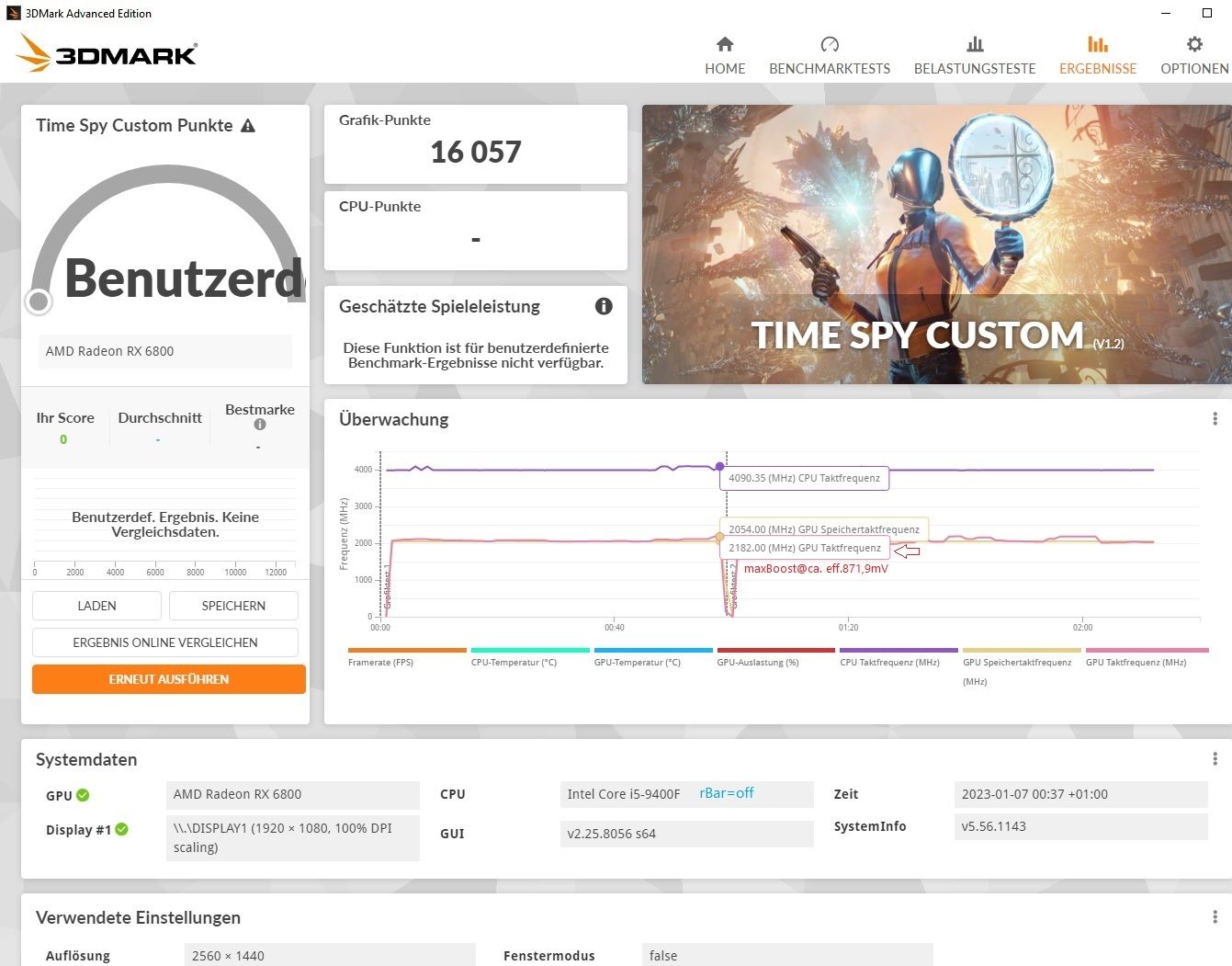Click the Intel Core i5-9400F CPU field
This screenshot has height=966, width=1232.
687,794
